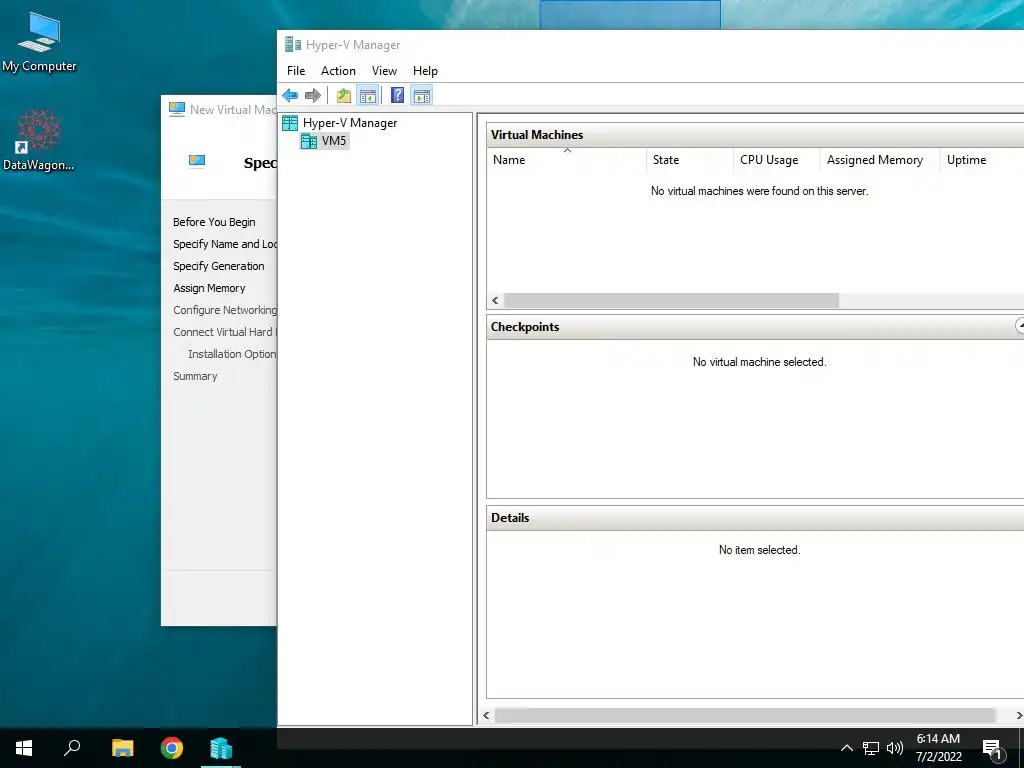This screenshot has width=1024, height=768.
Task: Click 'No item selected.' text
Action: (760, 550)
